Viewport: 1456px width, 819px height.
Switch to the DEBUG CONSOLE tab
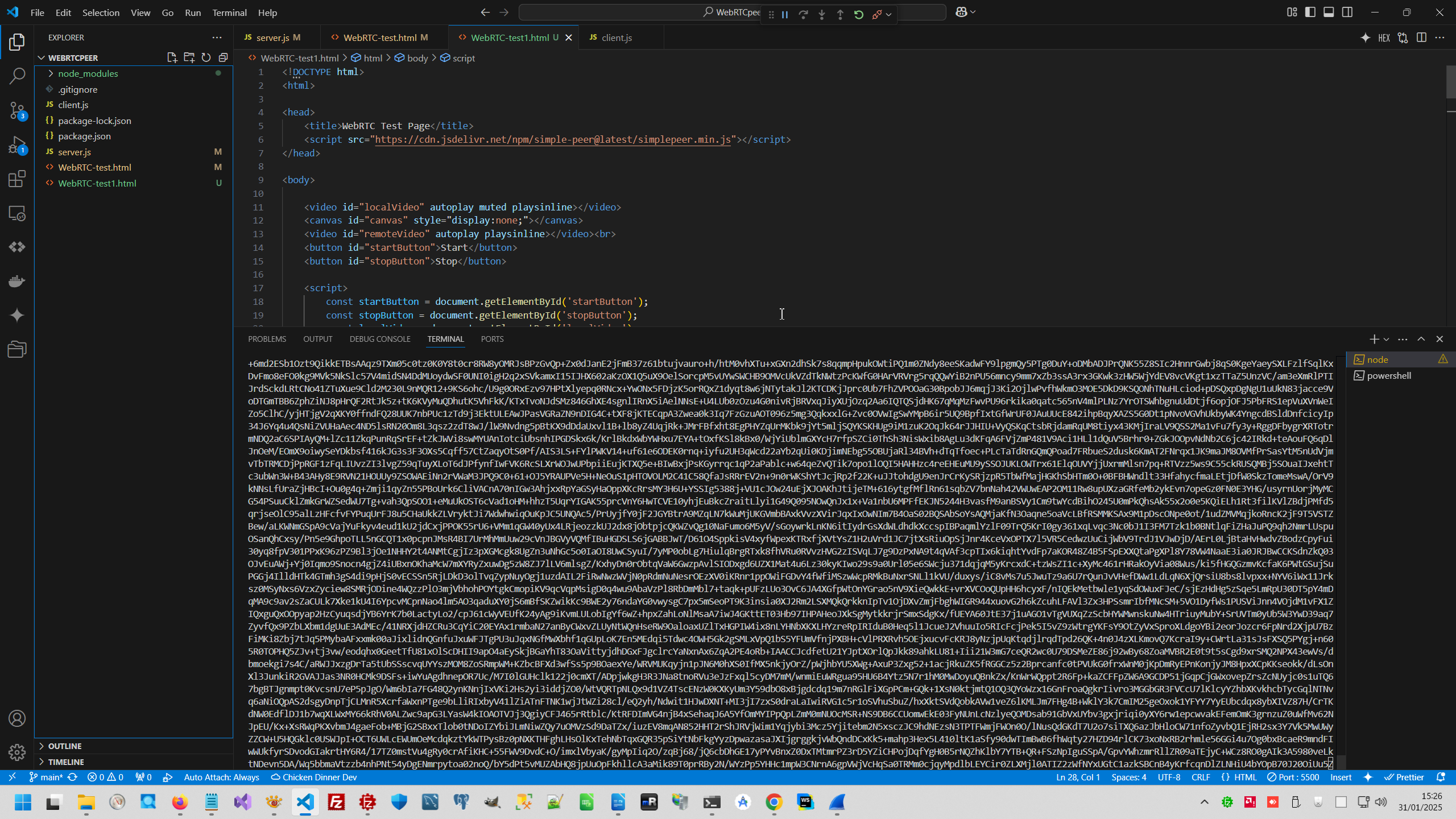coord(380,339)
